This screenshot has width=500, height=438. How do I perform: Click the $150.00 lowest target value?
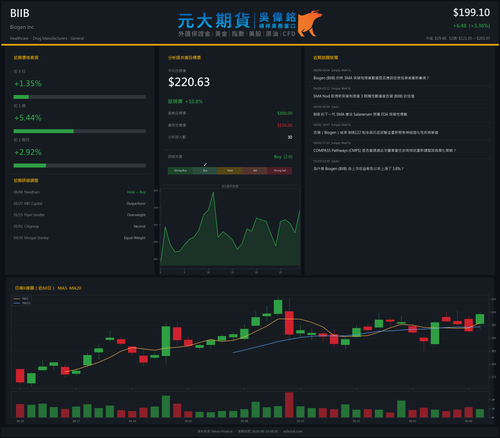pyautogui.click(x=285, y=125)
